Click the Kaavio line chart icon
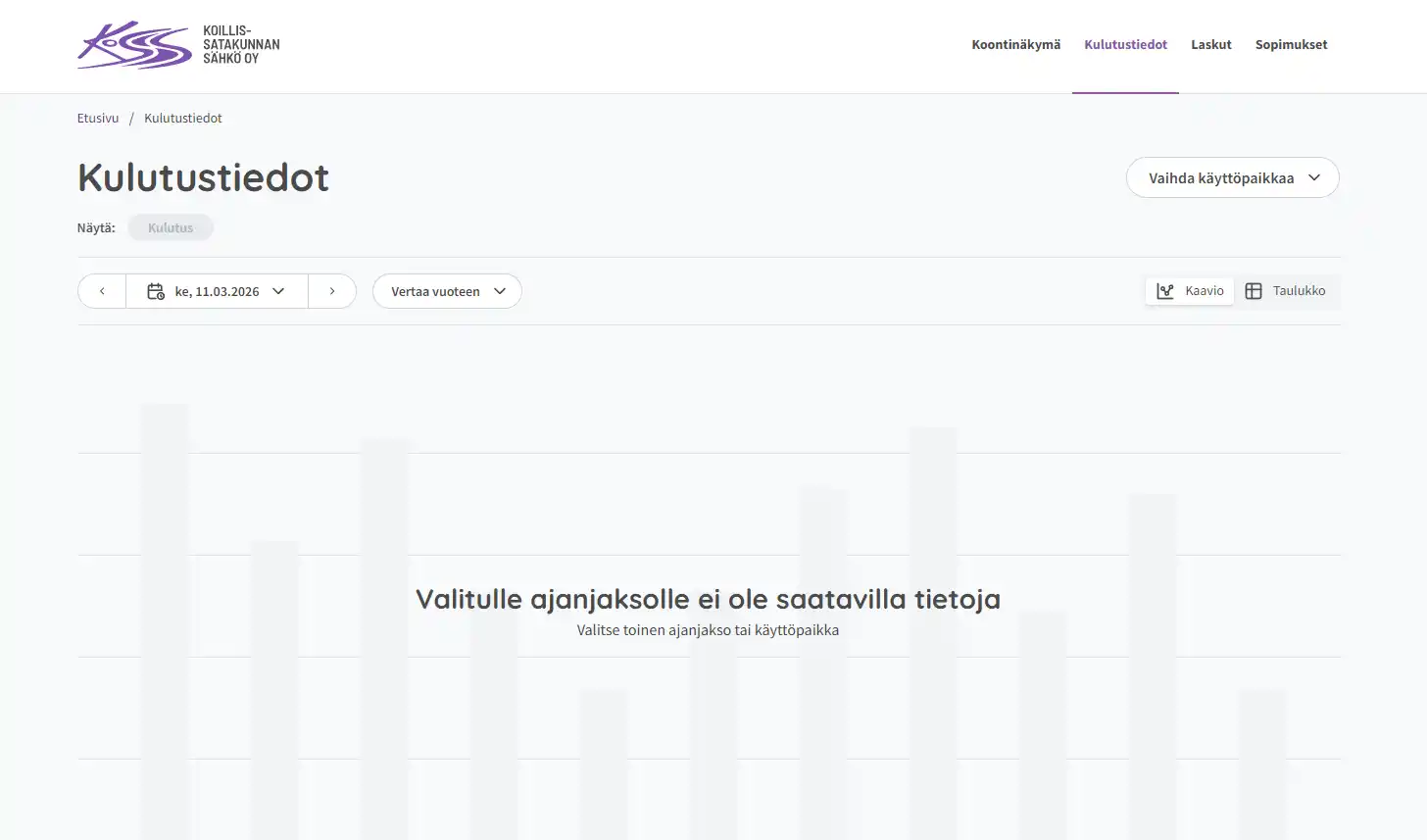1427x840 pixels. pyautogui.click(x=1165, y=291)
